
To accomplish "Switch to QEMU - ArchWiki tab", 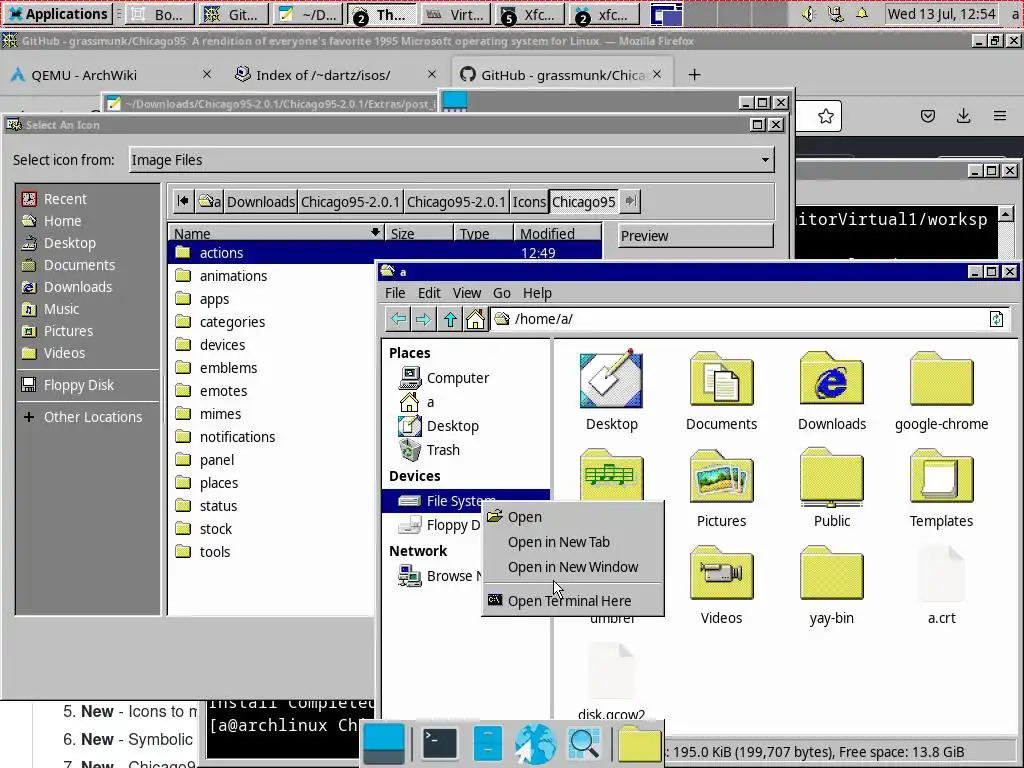I will point(111,75).
